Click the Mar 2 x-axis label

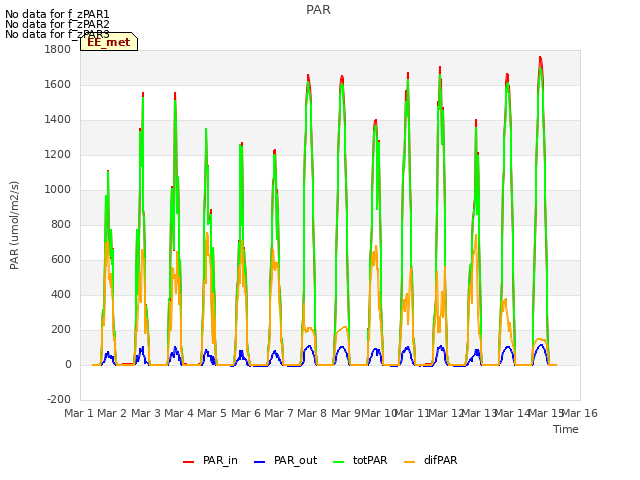point(112,413)
